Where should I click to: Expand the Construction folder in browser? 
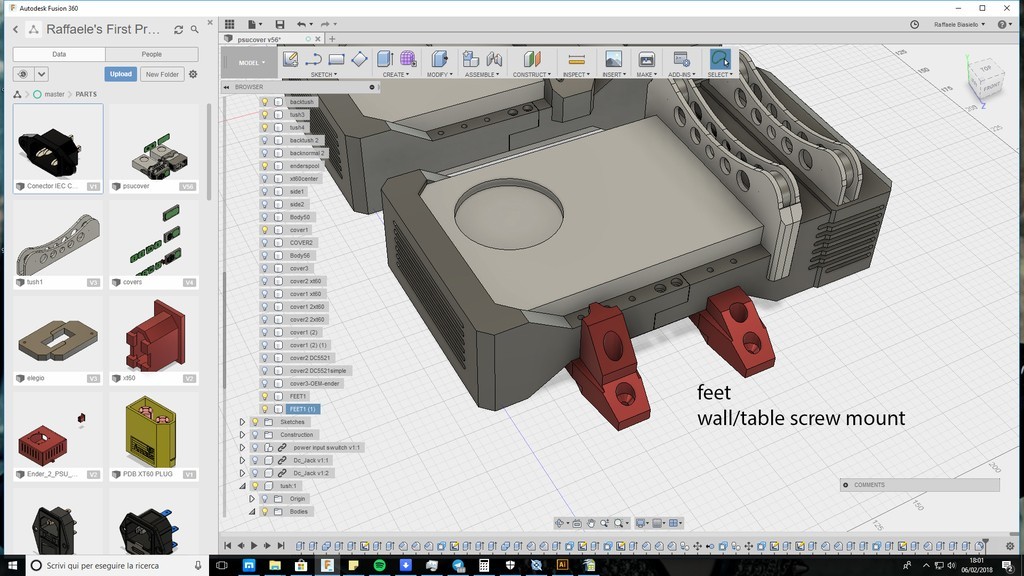pos(242,435)
